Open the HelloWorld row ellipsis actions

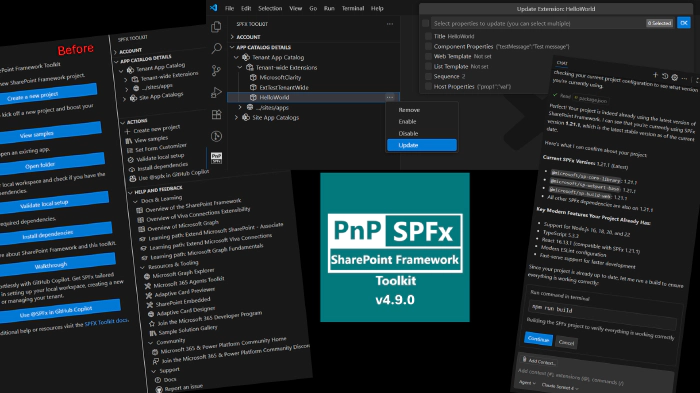pyautogui.click(x=390, y=97)
